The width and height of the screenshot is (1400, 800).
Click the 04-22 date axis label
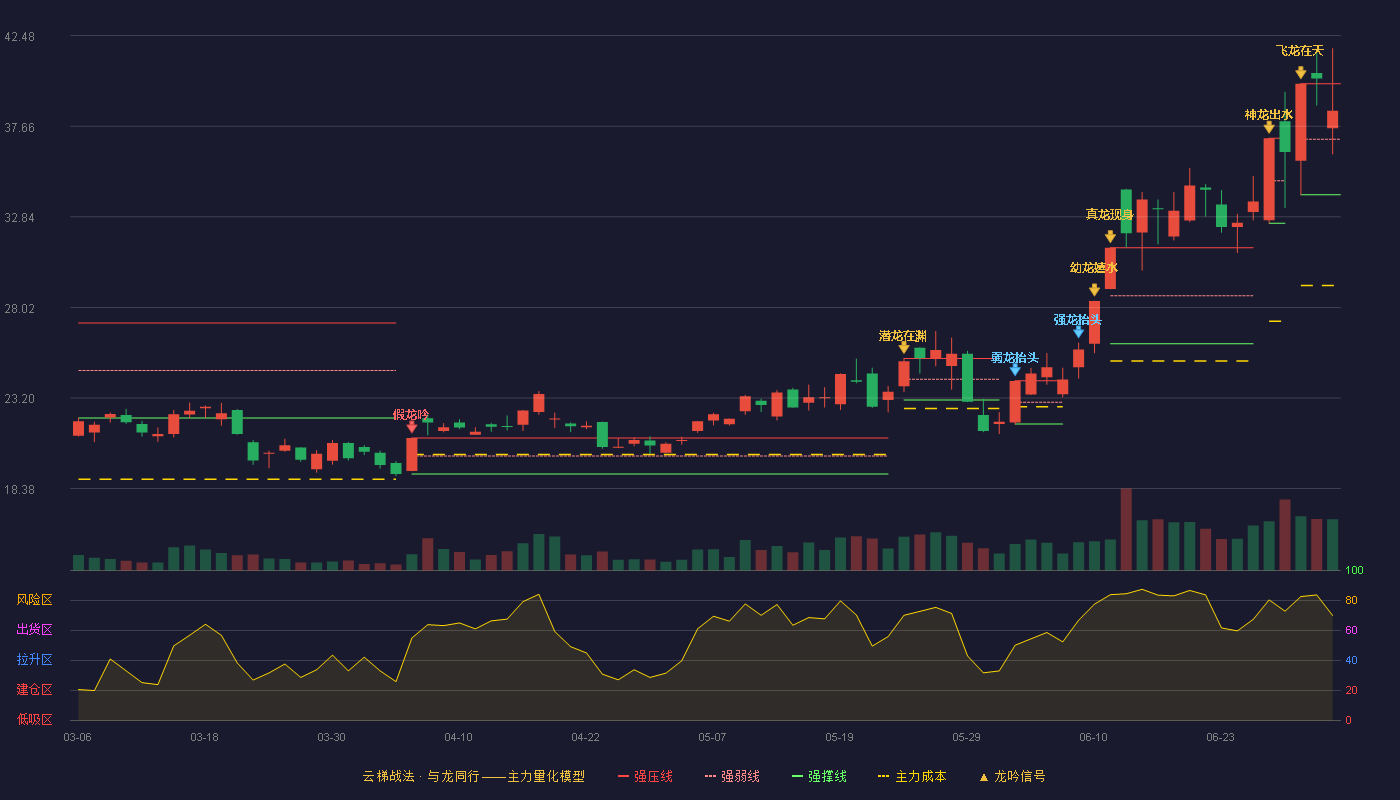[x=585, y=737]
